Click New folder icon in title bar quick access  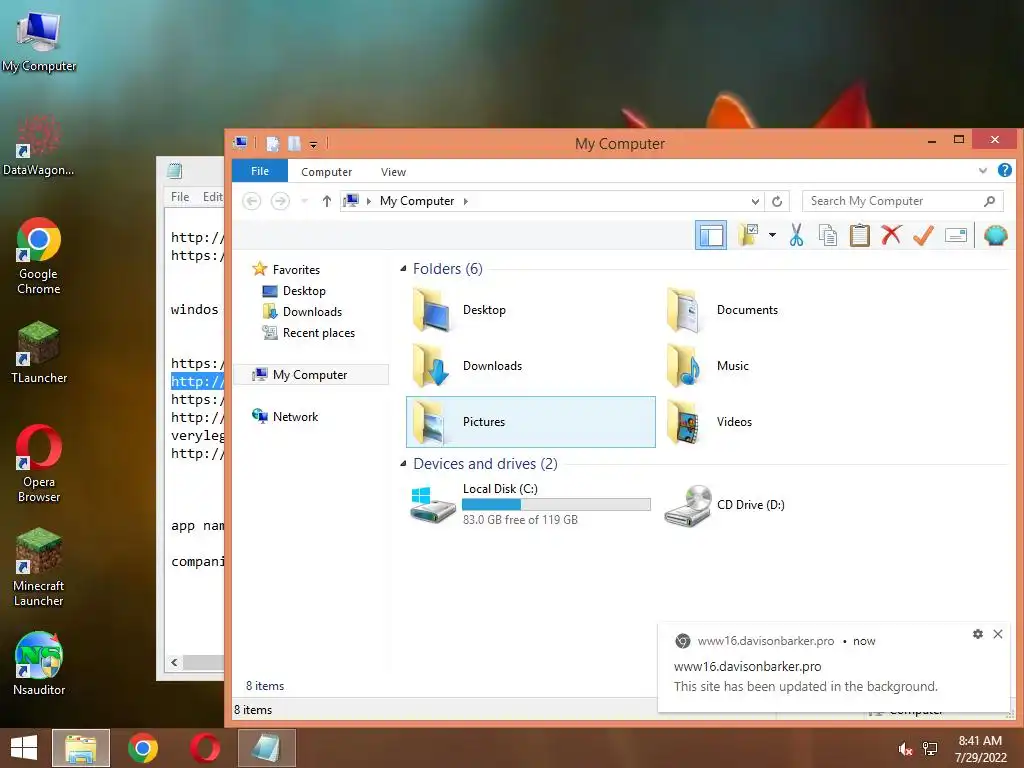pos(295,144)
